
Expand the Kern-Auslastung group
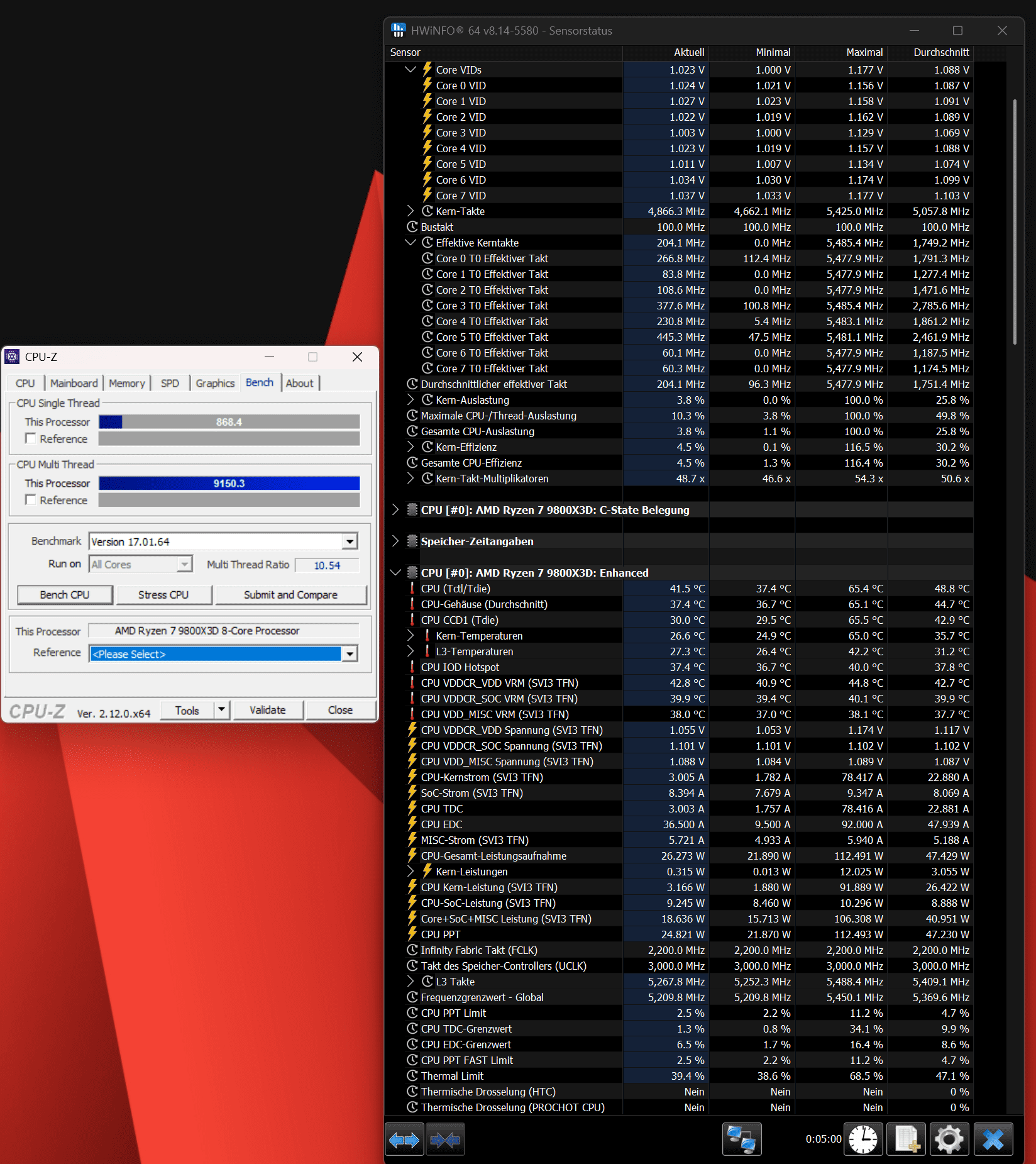coord(411,399)
